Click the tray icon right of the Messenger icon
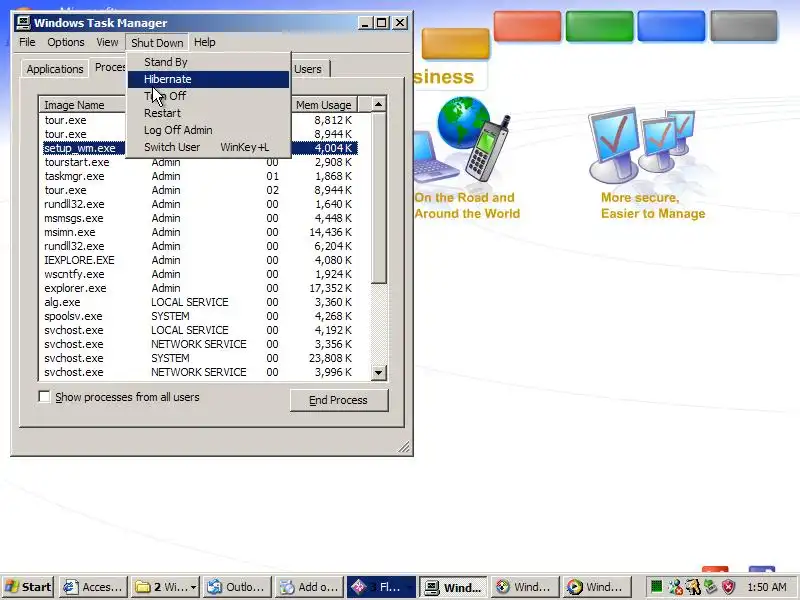Screen dimensions: 800x600 693,587
